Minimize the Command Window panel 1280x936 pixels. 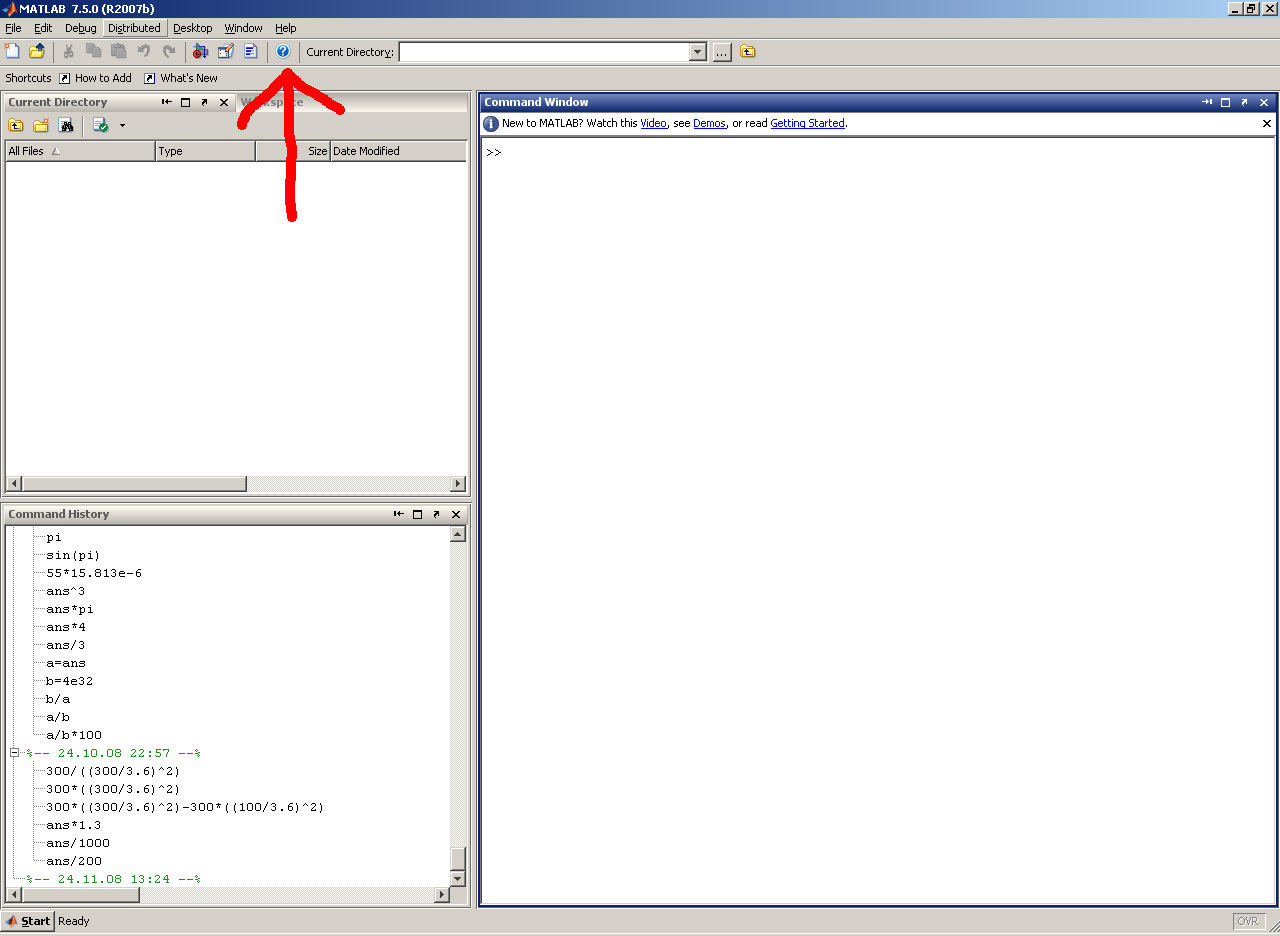coord(1207,102)
